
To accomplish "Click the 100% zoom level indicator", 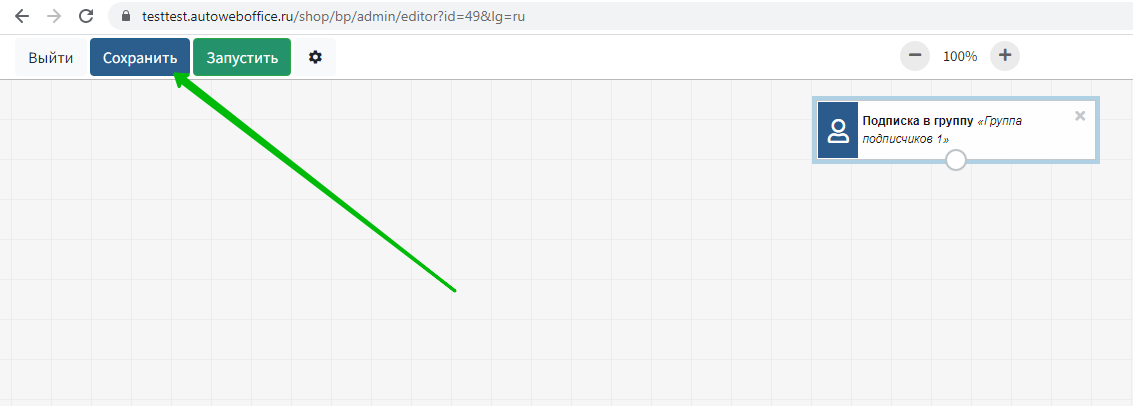I will 960,56.
